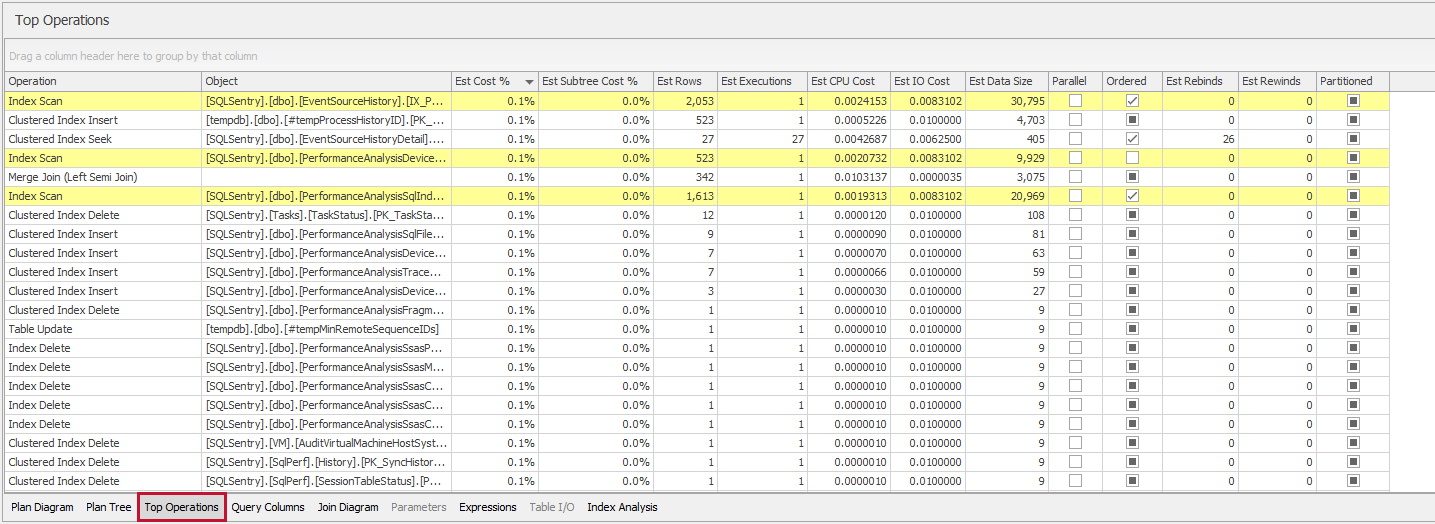1435x524 pixels.
Task: Open the Query Columns tab
Action: tap(268, 507)
